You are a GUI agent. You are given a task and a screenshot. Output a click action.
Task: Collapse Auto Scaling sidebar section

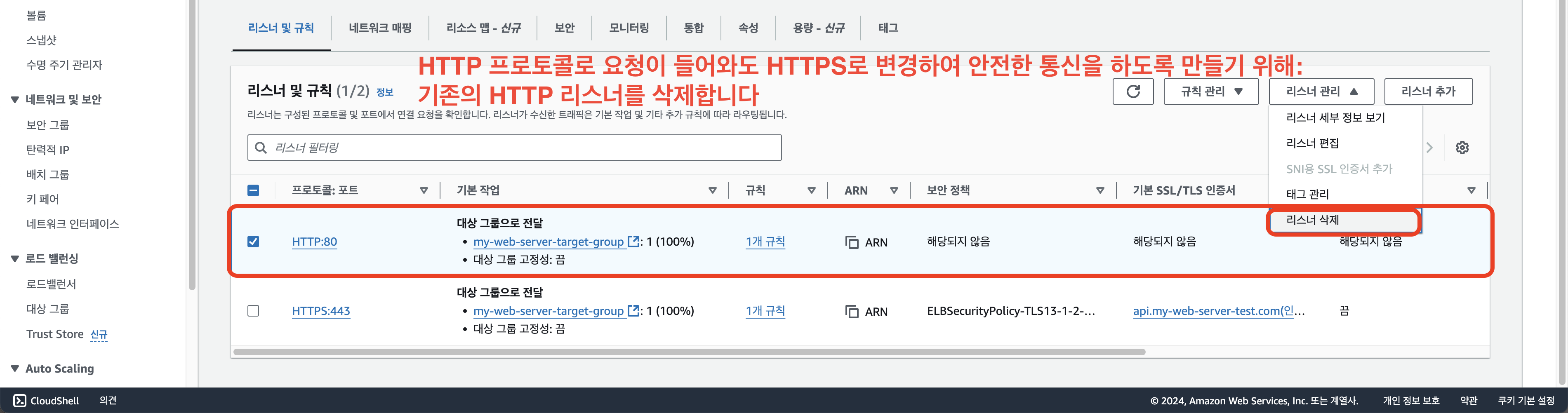(x=14, y=368)
